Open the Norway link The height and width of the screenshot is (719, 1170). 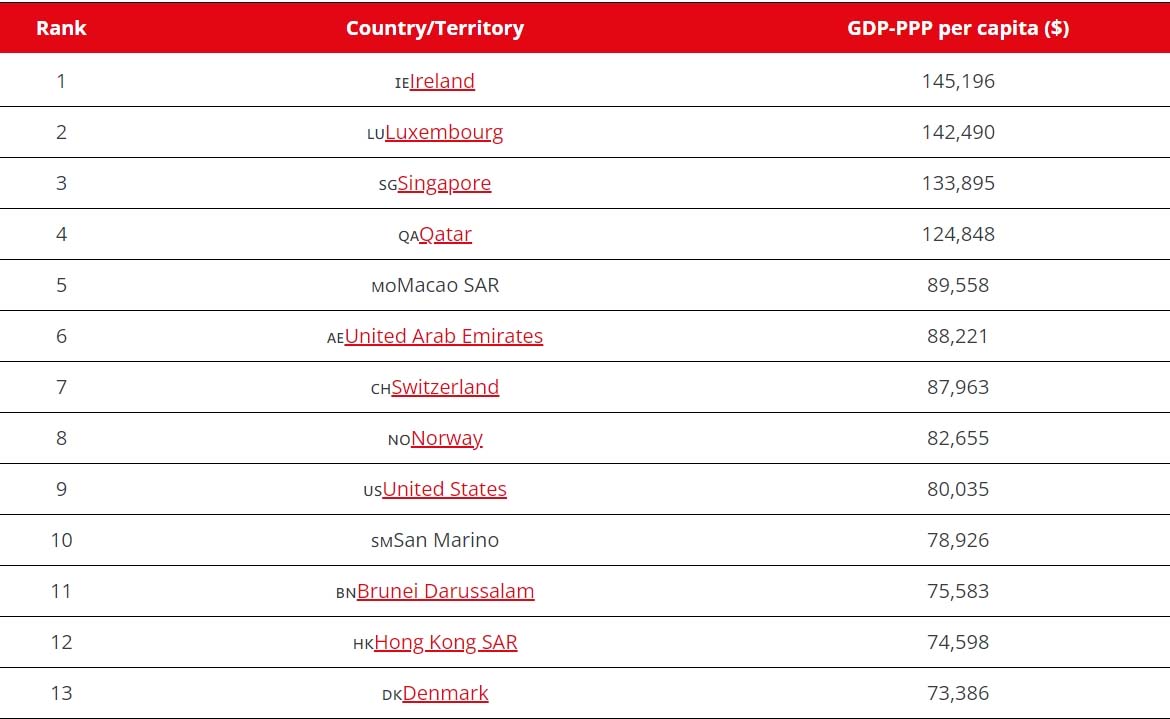click(x=447, y=439)
